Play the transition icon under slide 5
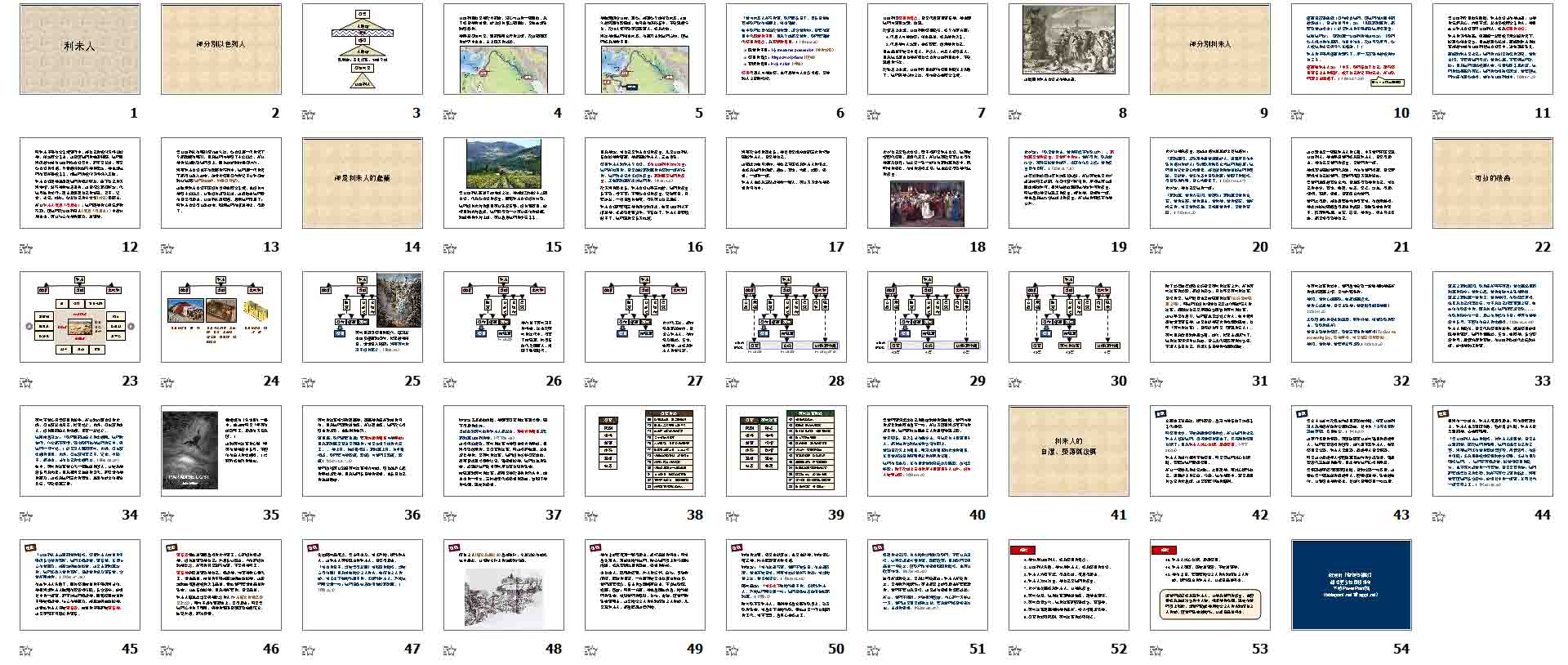Image resolution: width=1568 pixels, height=665 pixels. pyautogui.click(x=591, y=114)
